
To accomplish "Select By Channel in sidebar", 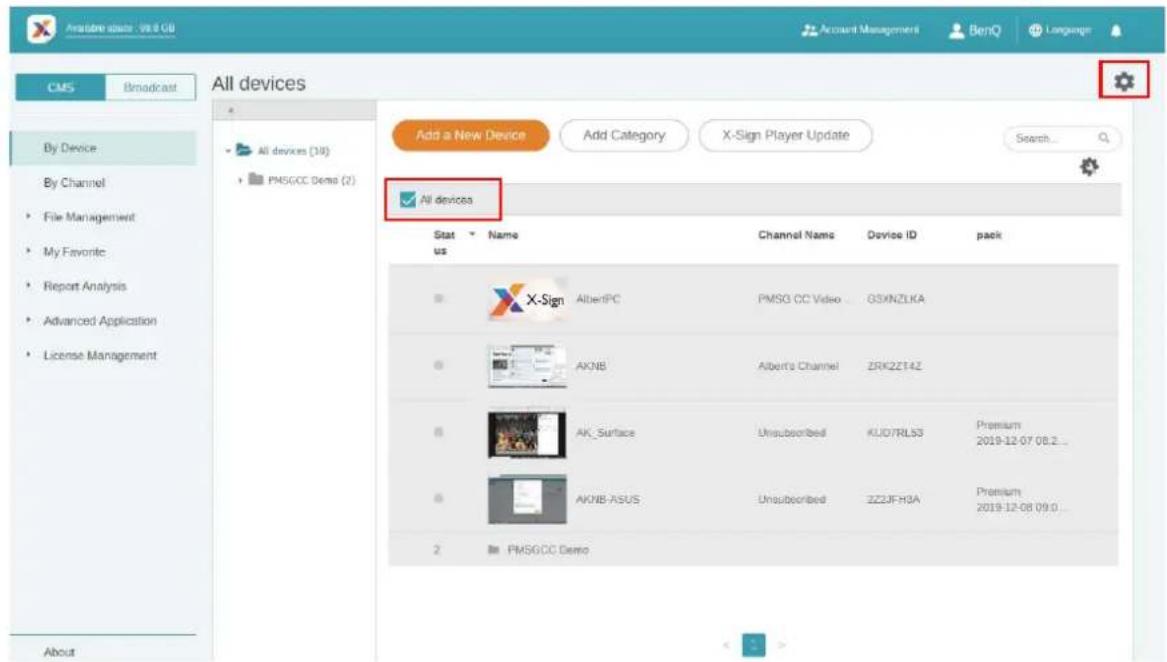I will 74,182.
